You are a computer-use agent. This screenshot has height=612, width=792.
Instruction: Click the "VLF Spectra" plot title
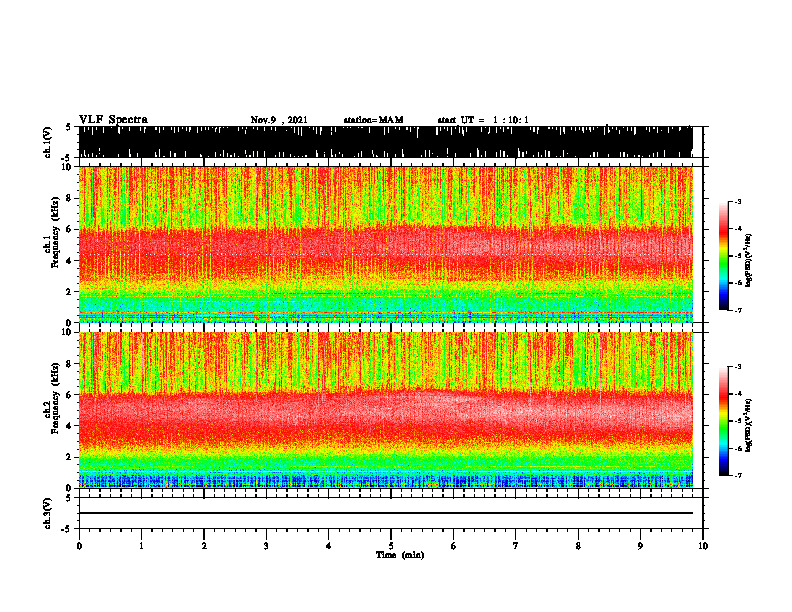tap(113, 120)
